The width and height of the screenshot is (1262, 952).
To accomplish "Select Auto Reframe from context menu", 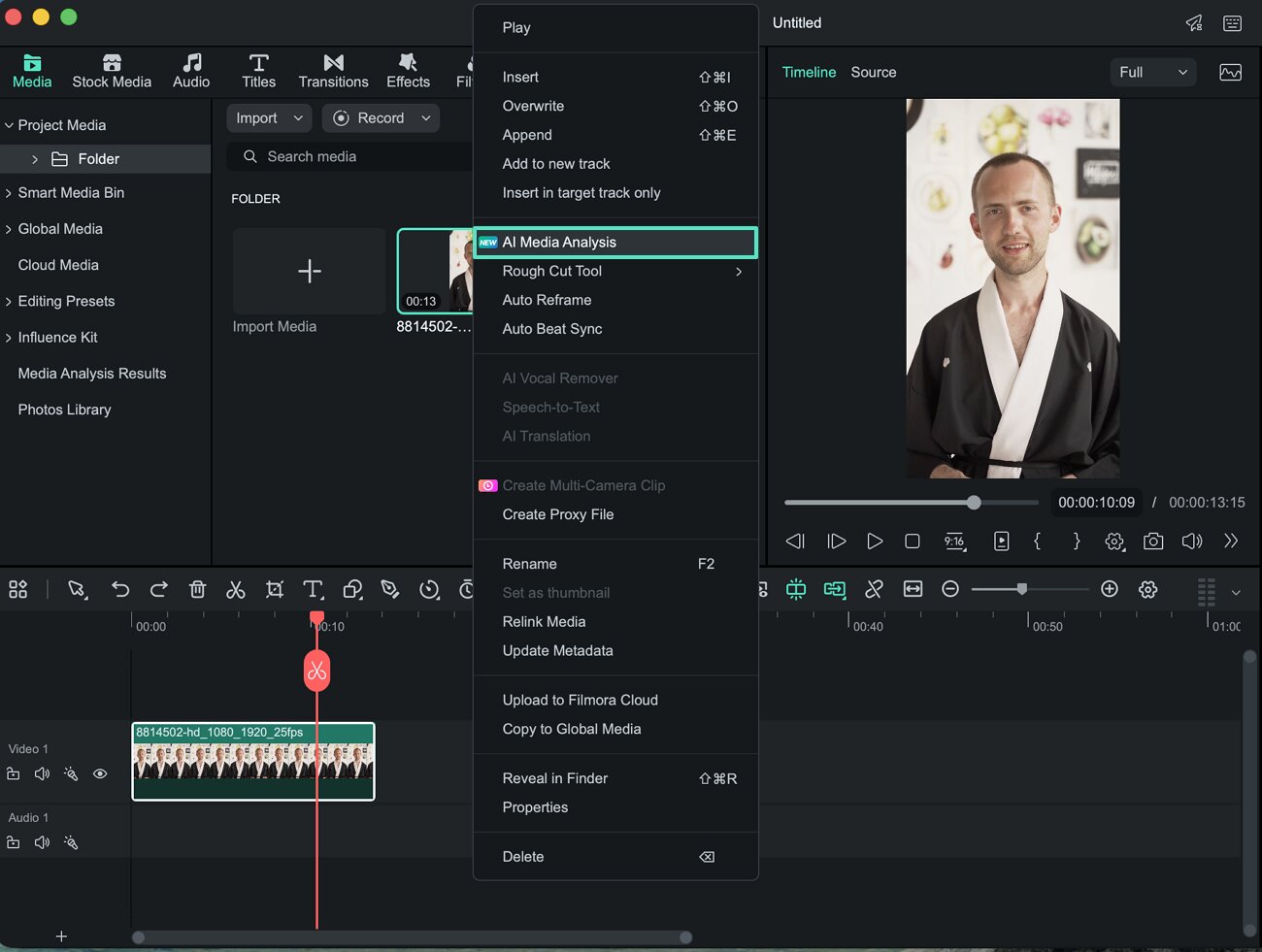I will [x=615, y=301].
